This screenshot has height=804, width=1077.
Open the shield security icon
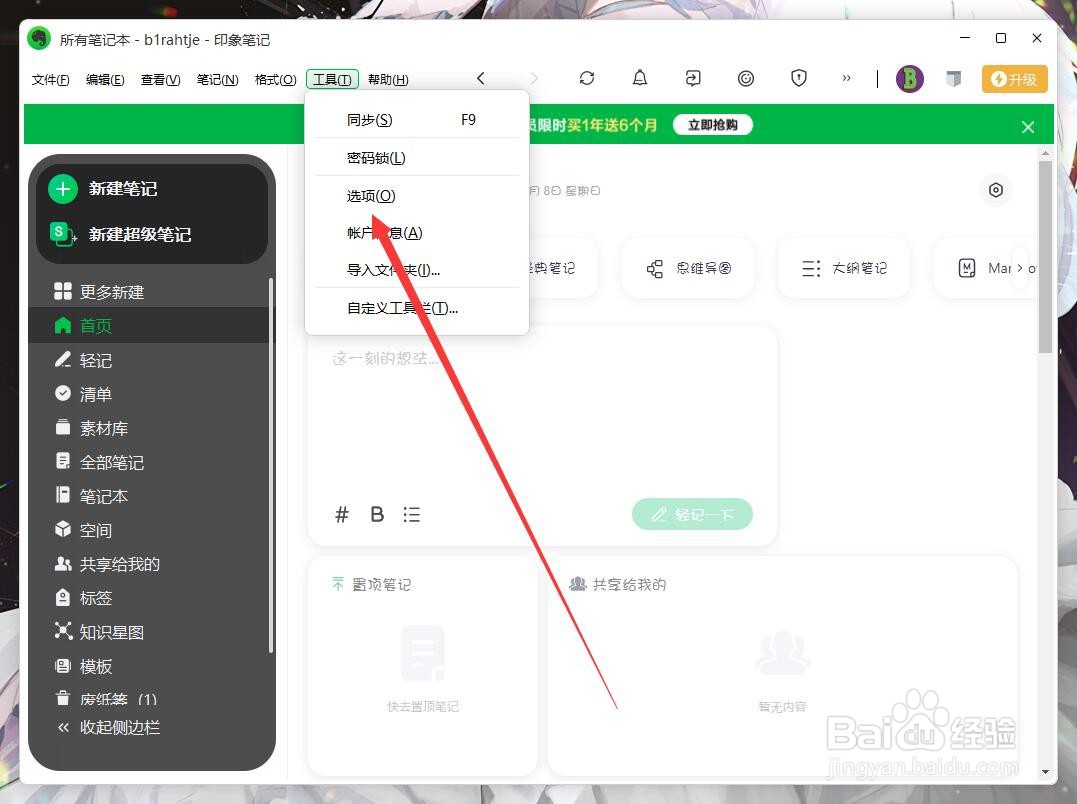(799, 78)
